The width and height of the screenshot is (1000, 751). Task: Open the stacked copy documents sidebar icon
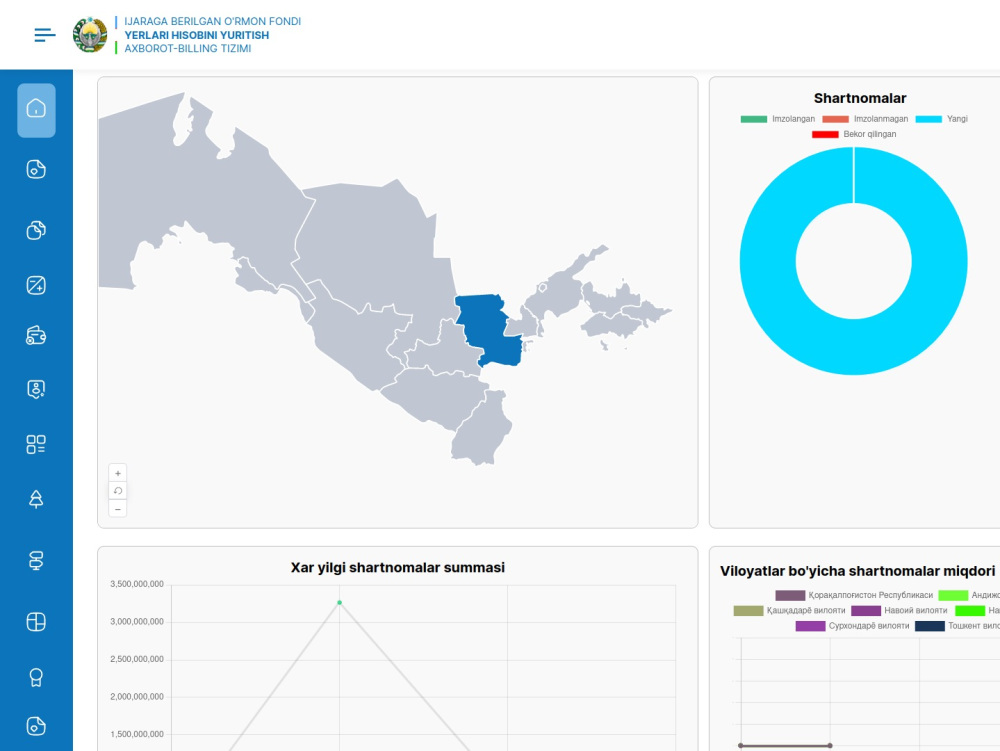click(x=36, y=230)
